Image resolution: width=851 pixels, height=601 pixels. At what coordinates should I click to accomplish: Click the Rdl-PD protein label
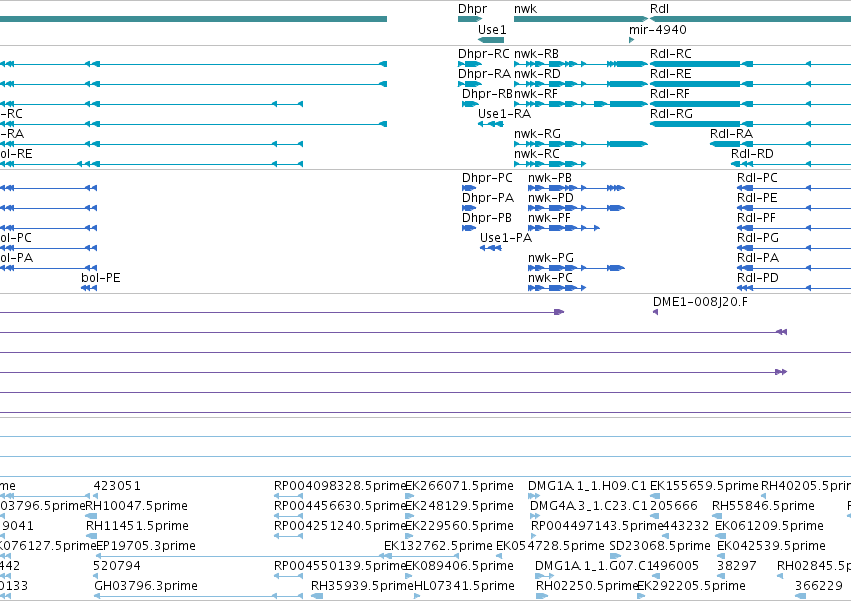[x=758, y=279]
